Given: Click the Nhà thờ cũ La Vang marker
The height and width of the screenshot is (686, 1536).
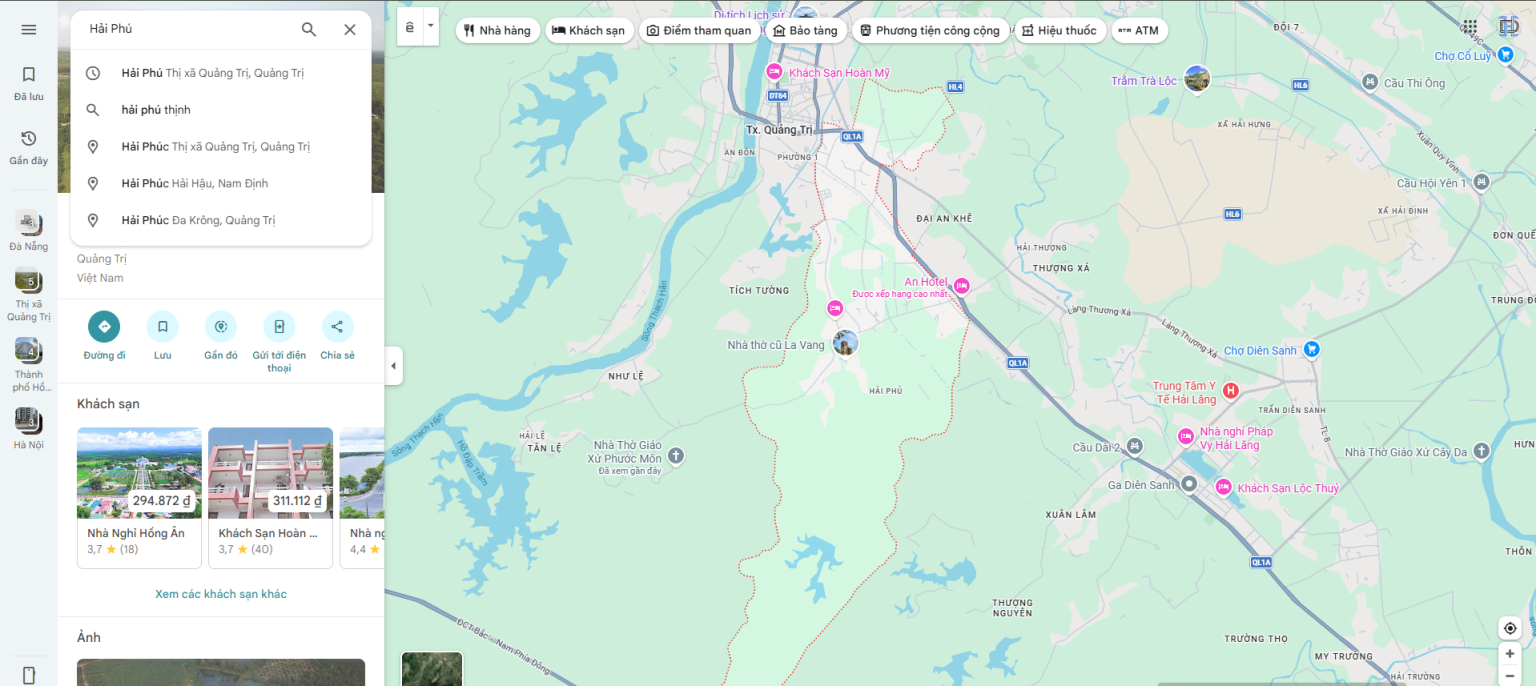Looking at the screenshot, I should tap(846, 343).
